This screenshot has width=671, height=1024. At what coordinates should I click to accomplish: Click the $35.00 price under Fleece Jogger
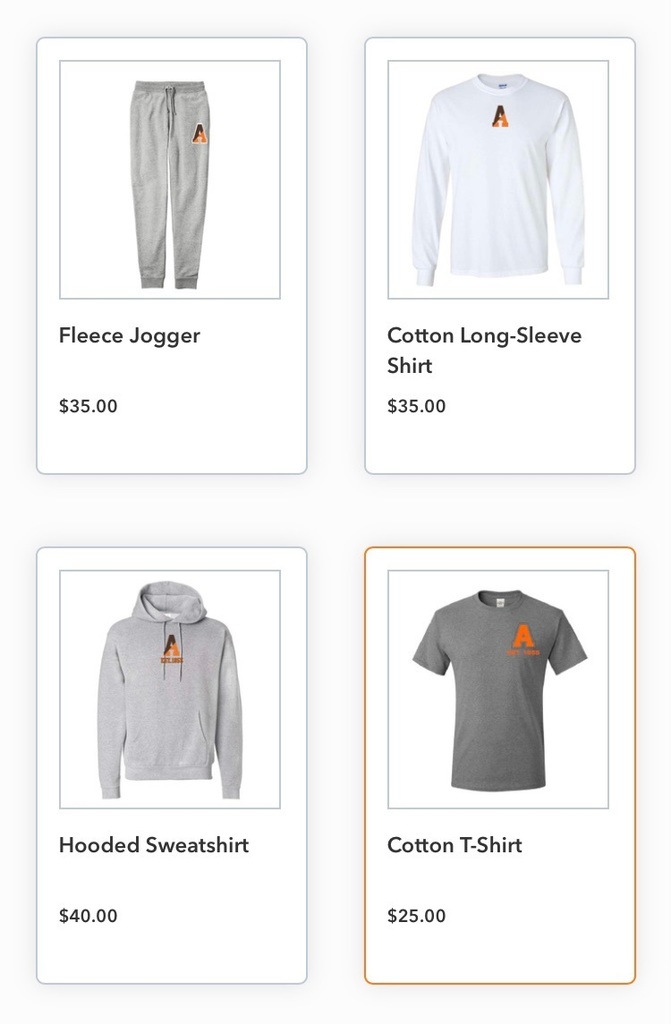click(88, 406)
